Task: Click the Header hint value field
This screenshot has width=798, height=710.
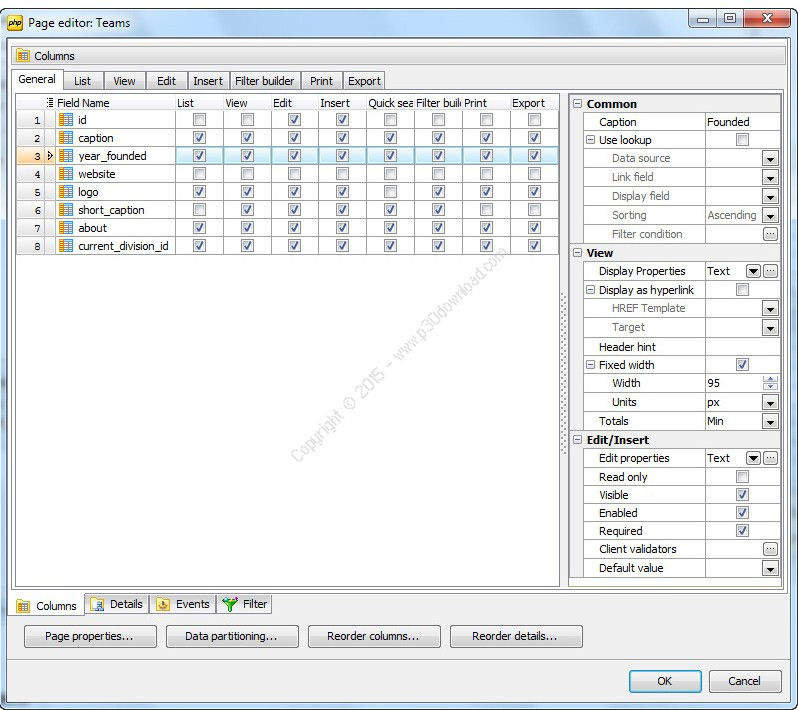Action: 742,347
